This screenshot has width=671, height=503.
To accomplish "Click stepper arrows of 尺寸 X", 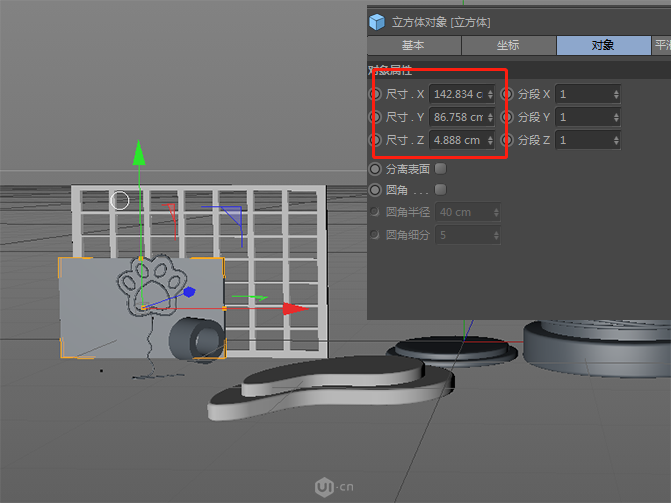I will click(x=490, y=94).
